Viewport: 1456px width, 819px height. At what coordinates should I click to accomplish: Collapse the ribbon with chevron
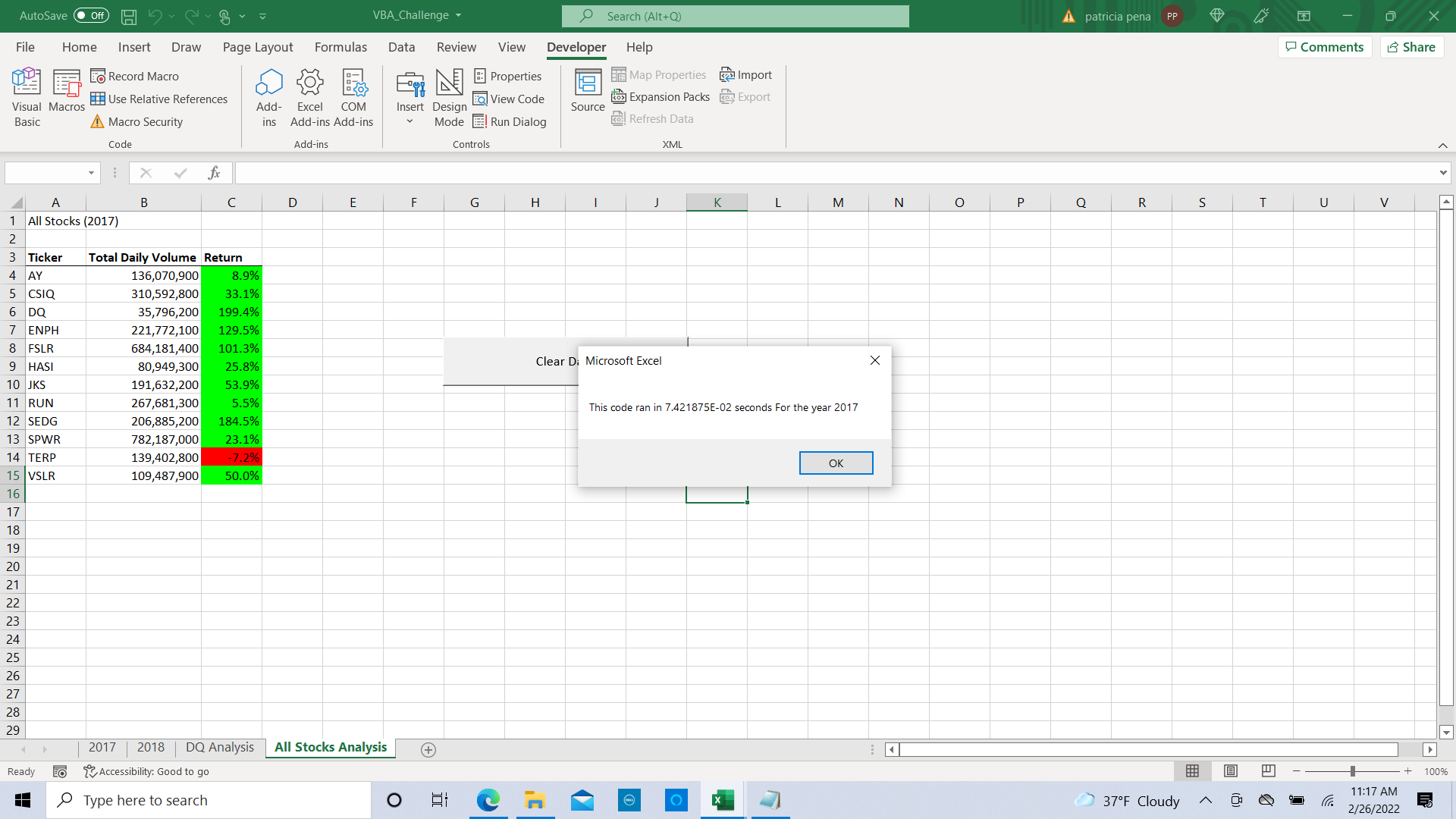[1442, 146]
